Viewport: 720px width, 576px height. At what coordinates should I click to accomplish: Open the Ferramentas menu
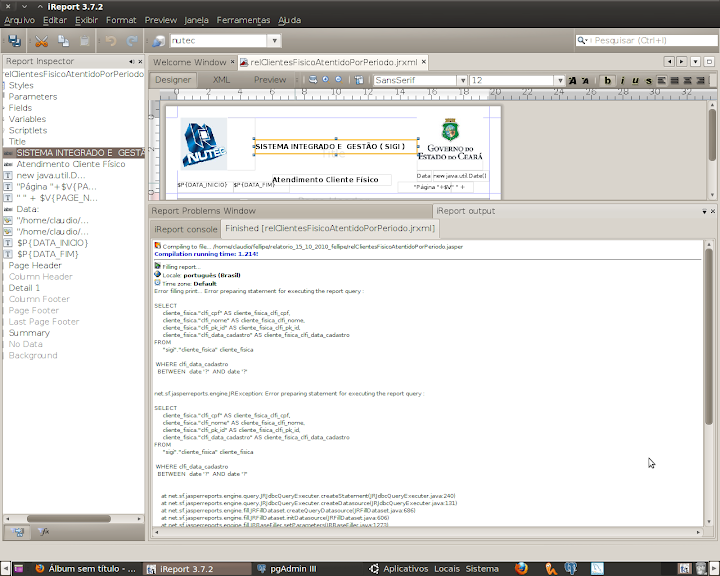[x=244, y=19]
